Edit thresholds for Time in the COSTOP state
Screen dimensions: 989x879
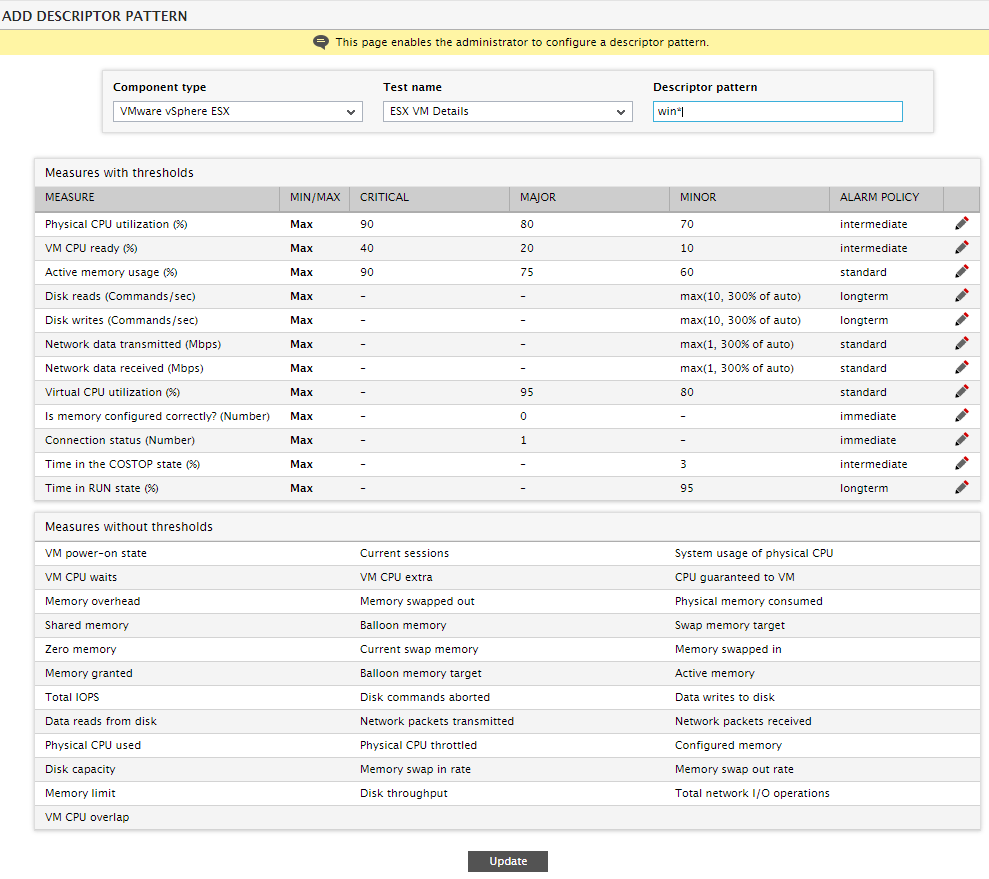(961, 463)
